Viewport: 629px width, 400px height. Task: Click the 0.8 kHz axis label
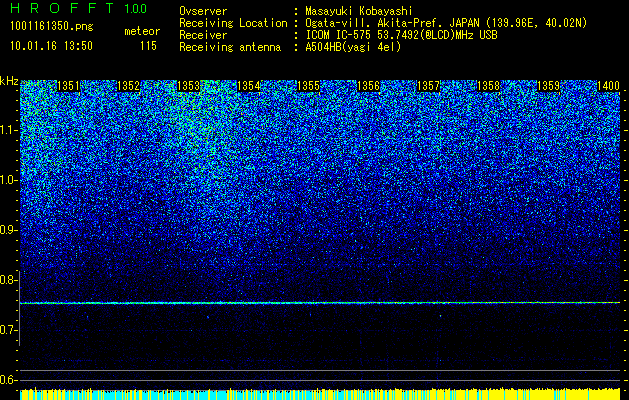(8, 280)
